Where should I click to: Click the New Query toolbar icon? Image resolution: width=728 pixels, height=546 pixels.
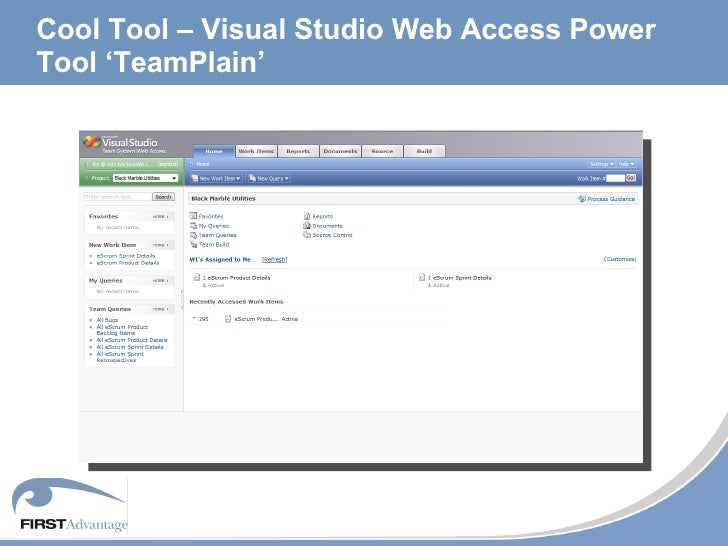pyautogui.click(x=252, y=178)
